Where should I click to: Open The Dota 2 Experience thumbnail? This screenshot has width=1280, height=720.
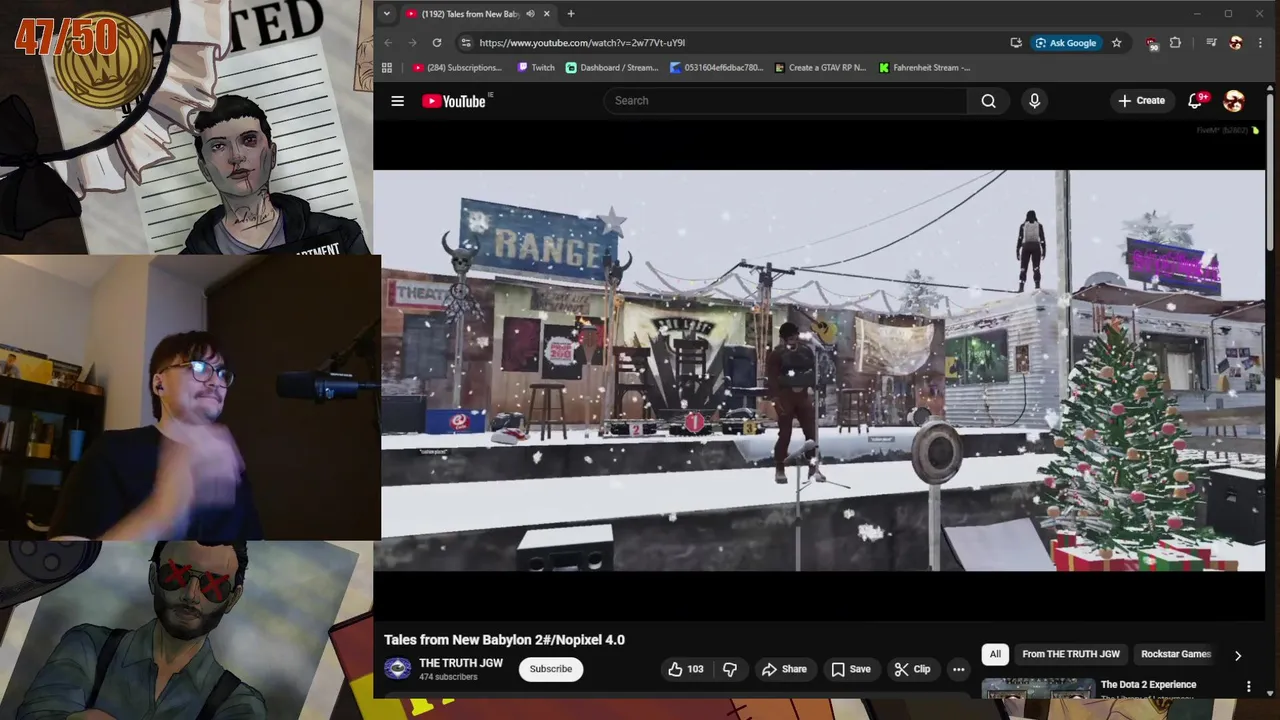click(x=1038, y=689)
